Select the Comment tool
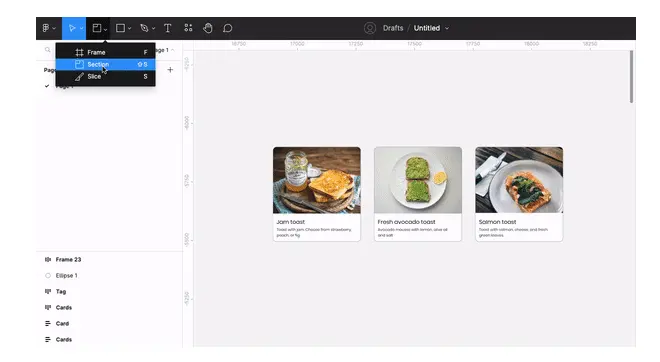660x362 pixels. coord(227,28)
